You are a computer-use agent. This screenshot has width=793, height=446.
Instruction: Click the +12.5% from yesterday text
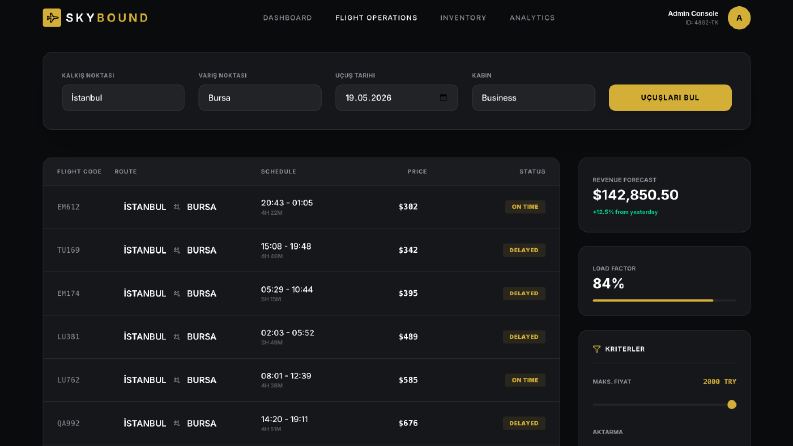[x=625, y=212]
